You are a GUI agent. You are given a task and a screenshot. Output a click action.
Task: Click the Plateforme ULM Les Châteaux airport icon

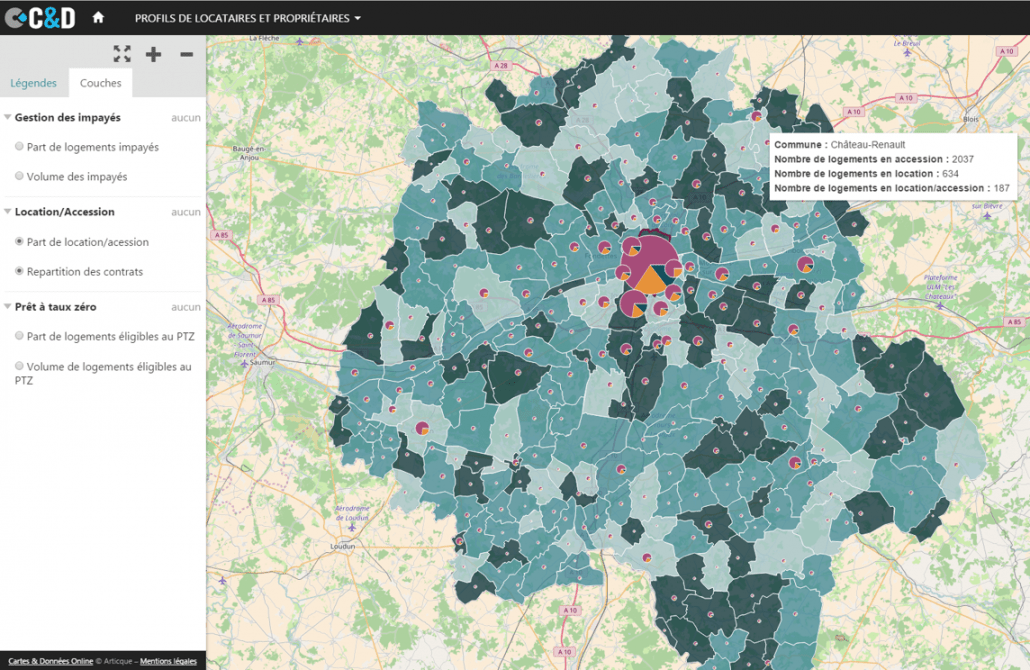pyautogui.click(x=940, y=305)
